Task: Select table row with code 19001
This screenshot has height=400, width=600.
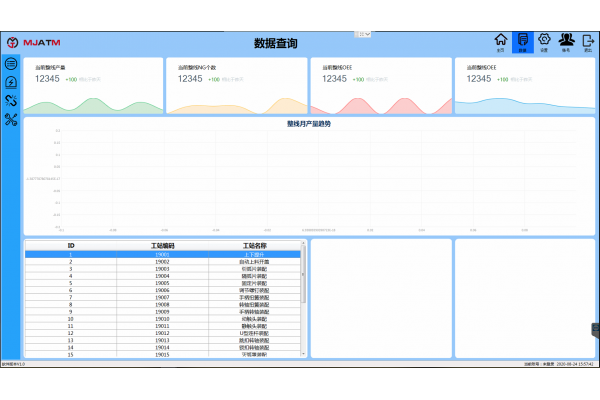Action: [163, 255]
